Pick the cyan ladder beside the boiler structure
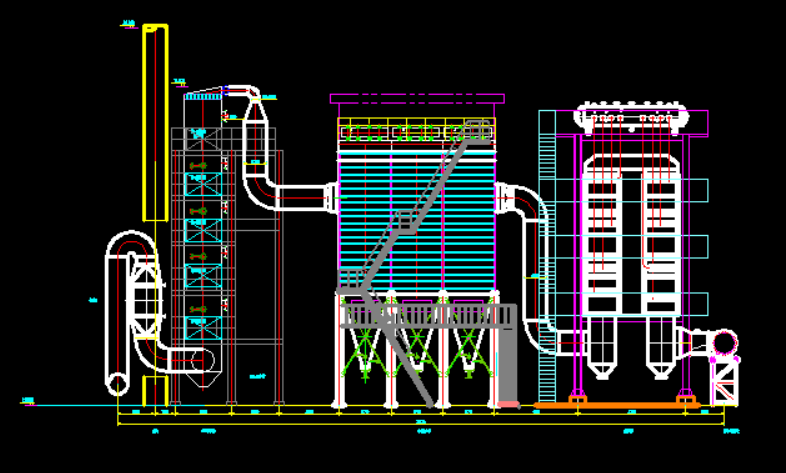Viewport: 786px width, 473px height. click(547, 256)
